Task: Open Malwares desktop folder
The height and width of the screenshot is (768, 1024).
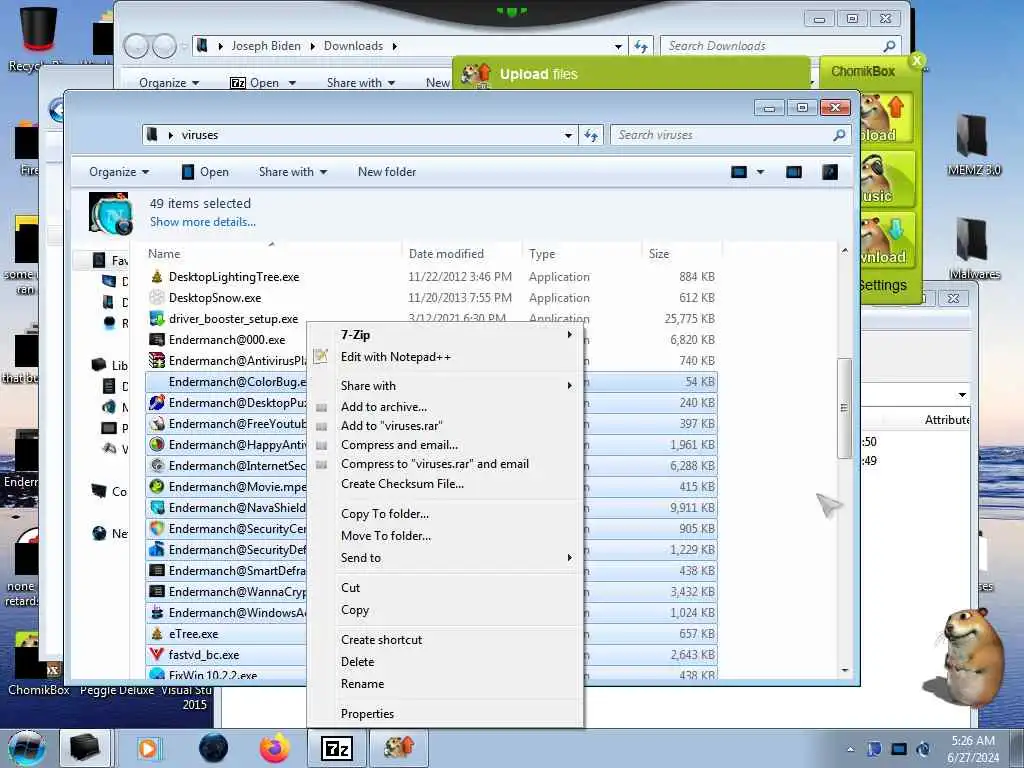Action: (x=974, y=249)
